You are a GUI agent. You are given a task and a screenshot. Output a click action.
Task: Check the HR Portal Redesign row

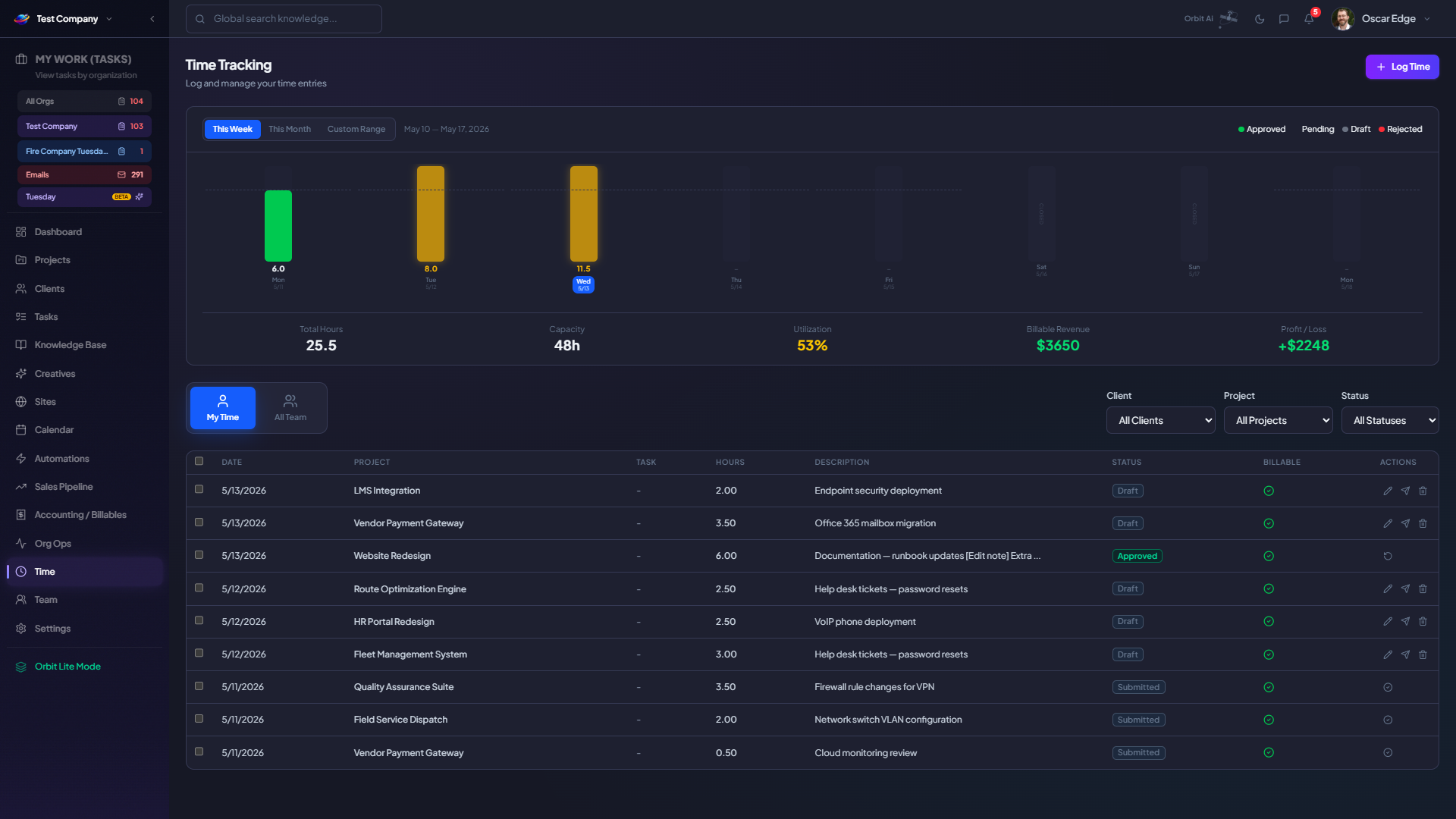[199, 620]
